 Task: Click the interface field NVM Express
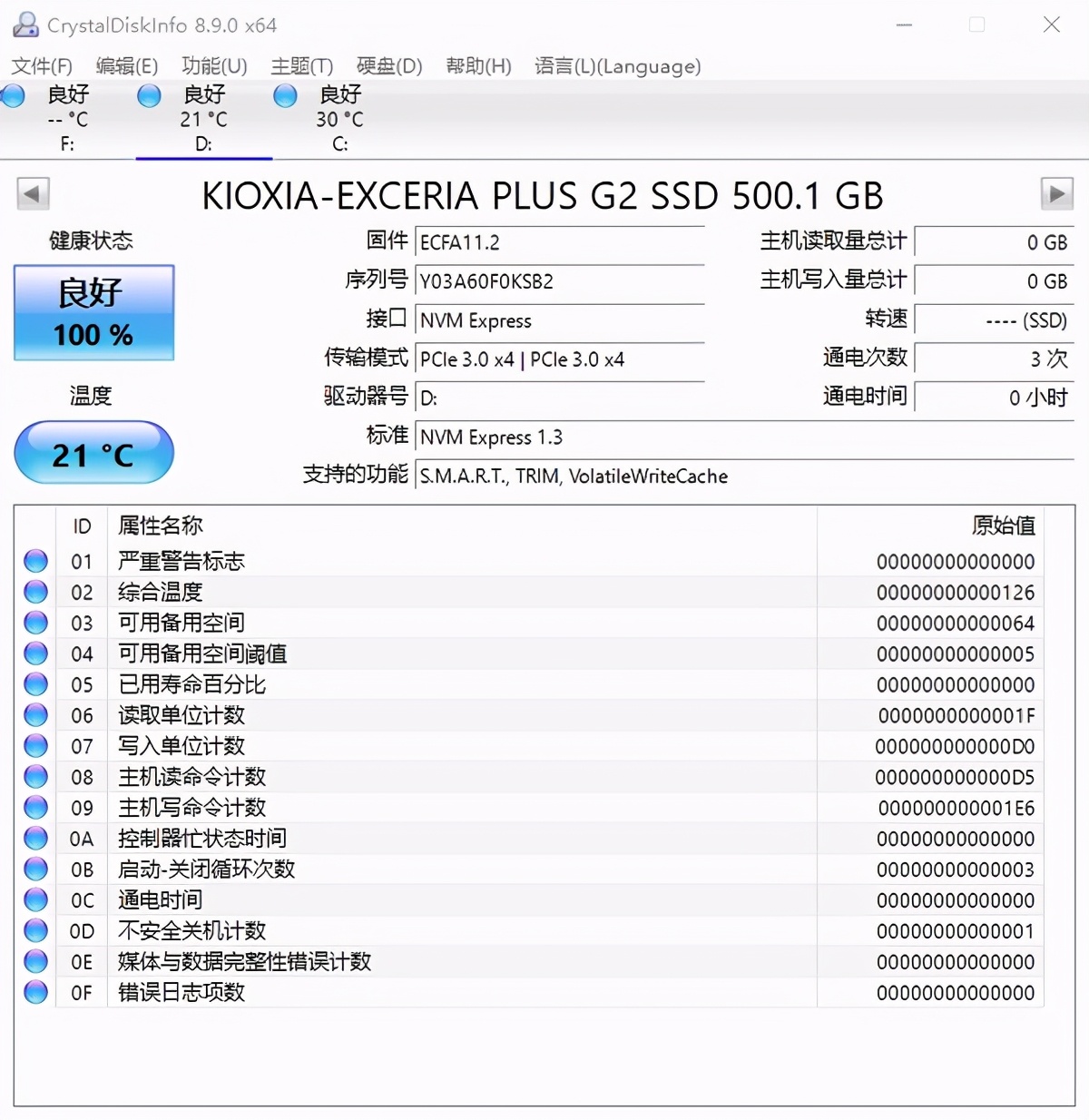560,320
